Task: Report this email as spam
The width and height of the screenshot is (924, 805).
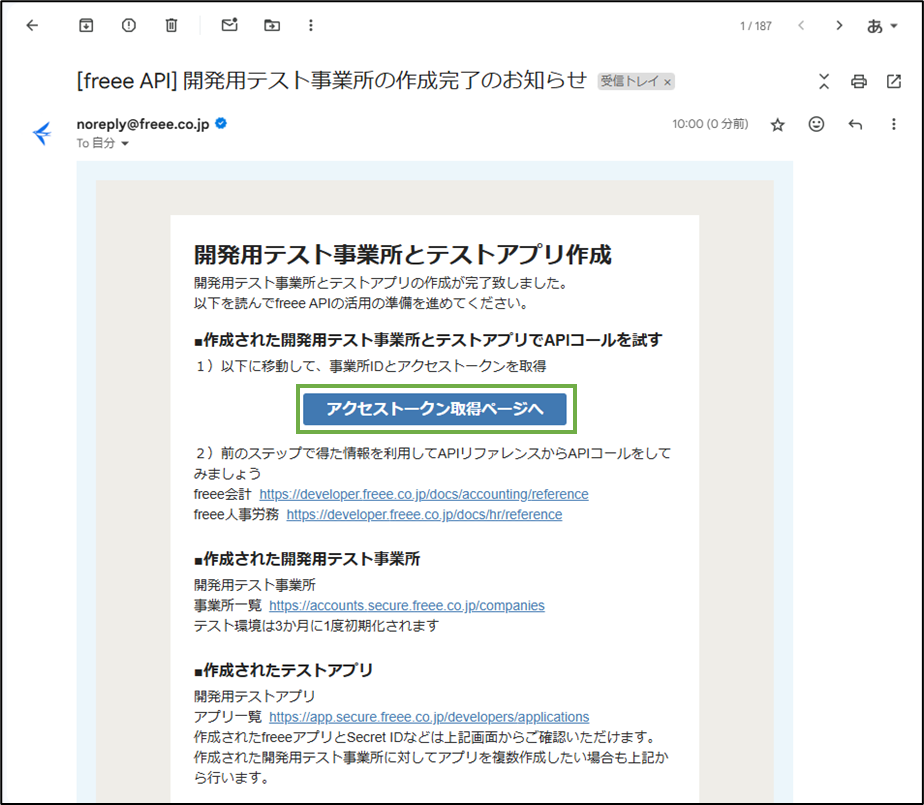Action: pyautogui.click(x=128, y=25)
